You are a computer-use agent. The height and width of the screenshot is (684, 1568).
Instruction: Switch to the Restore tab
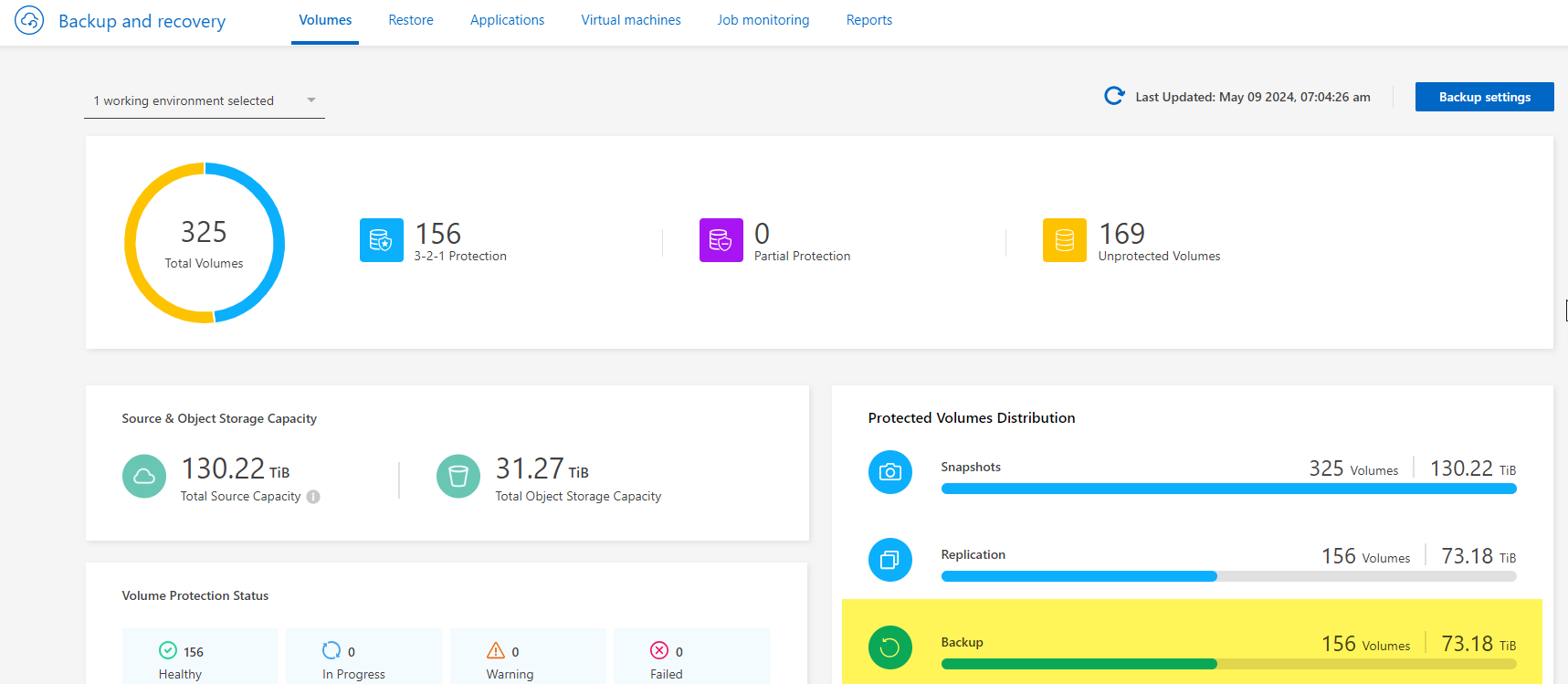click(411, 20)
